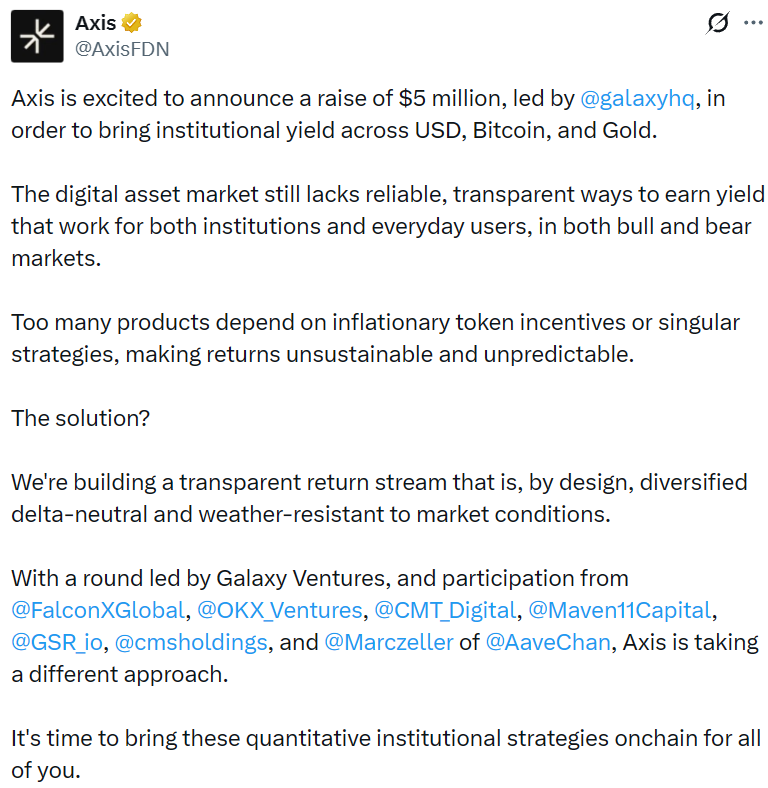The height and width of the screenshot is (788, 768).
Task: Go to the @Marczeller profile mention
Action: 388,642
